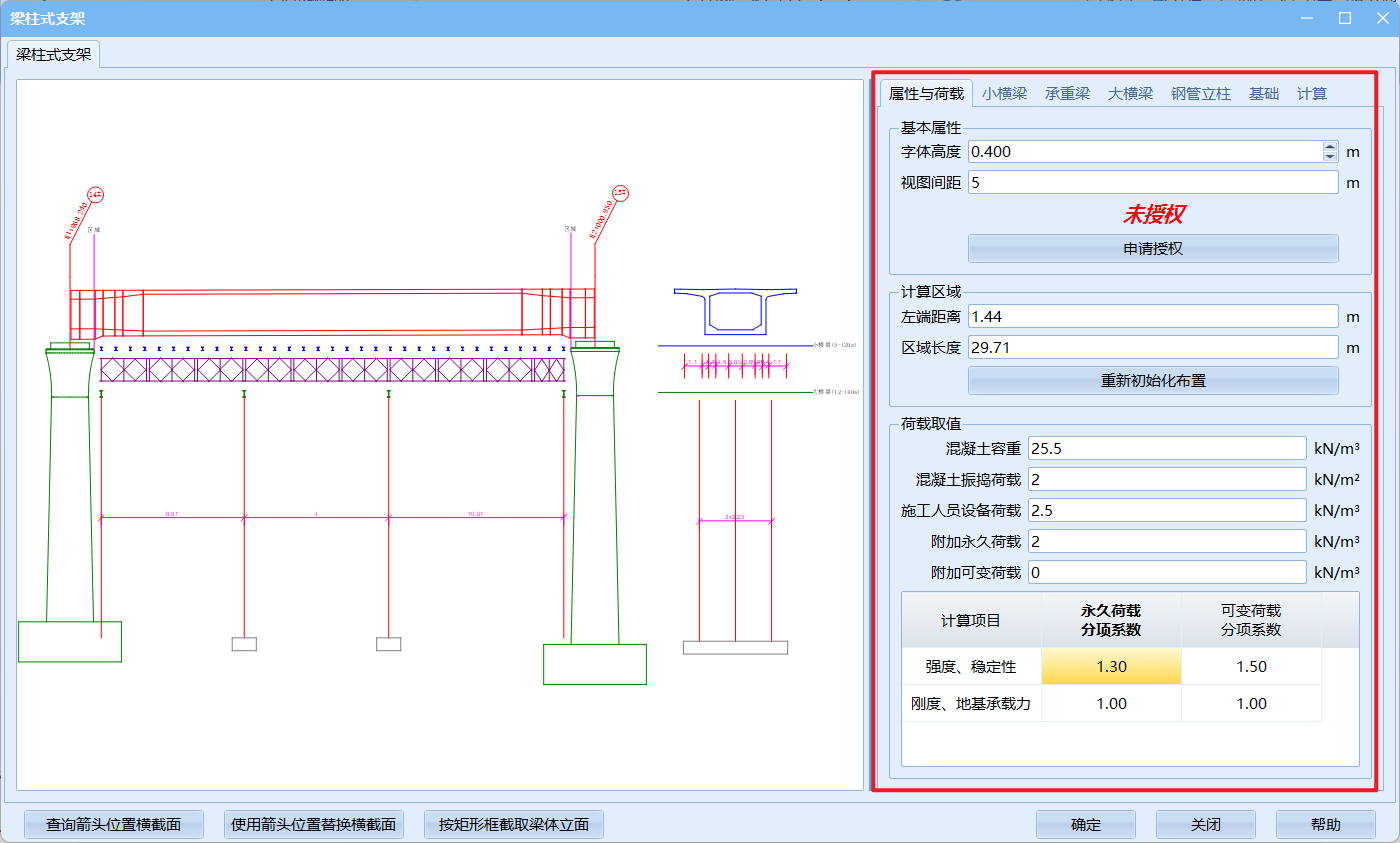Switch to the 小横梁 tab
Image resolution: width=1400 pixels, height=843 pixels.
[1004, 94]
